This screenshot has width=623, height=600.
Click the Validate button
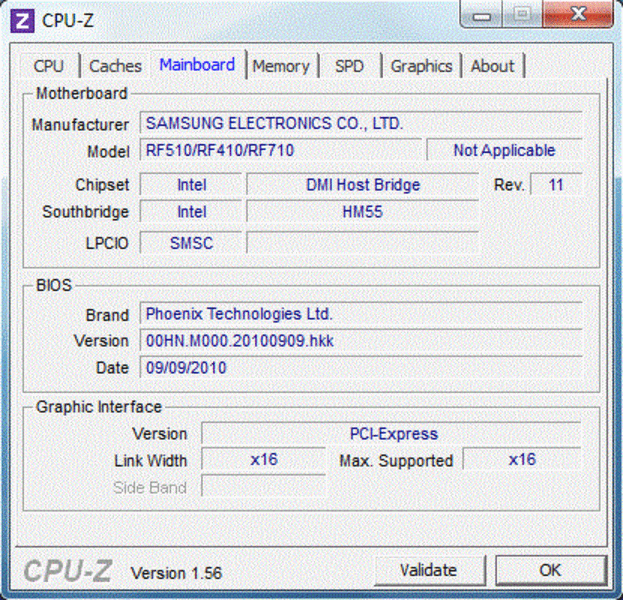(x=429, y=571)
